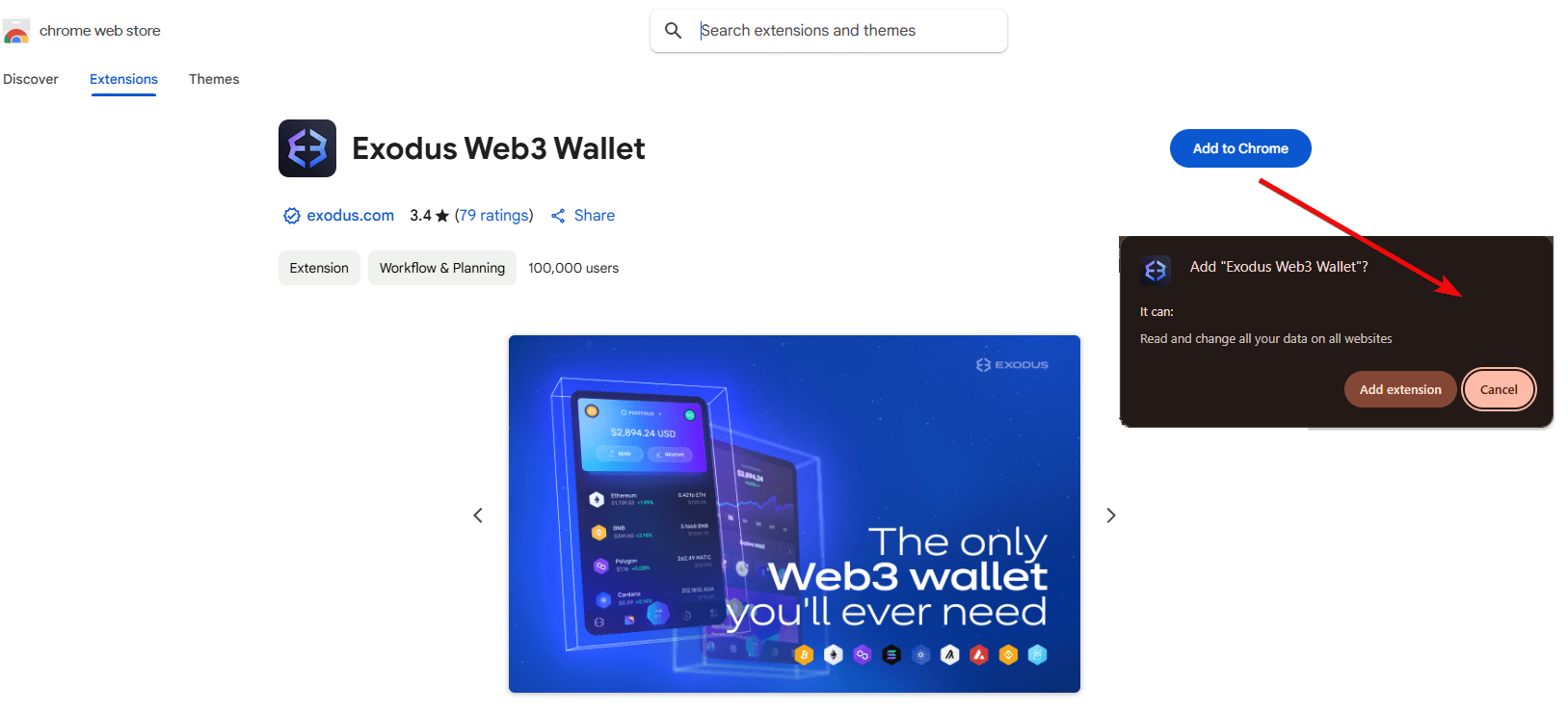Image resolution: width=1568 pixels, height=711 pixels.
Task: Click the Exodus logo in the promo banner
Action: [1012, 365]
